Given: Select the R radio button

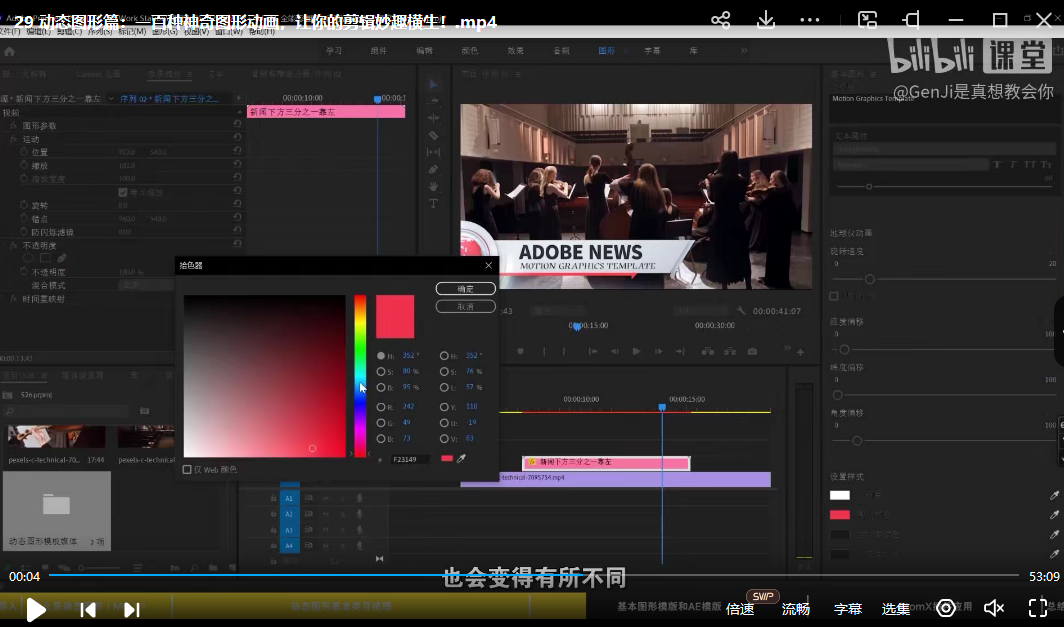Looking at the screenshot, I should [x=381, y=406].
